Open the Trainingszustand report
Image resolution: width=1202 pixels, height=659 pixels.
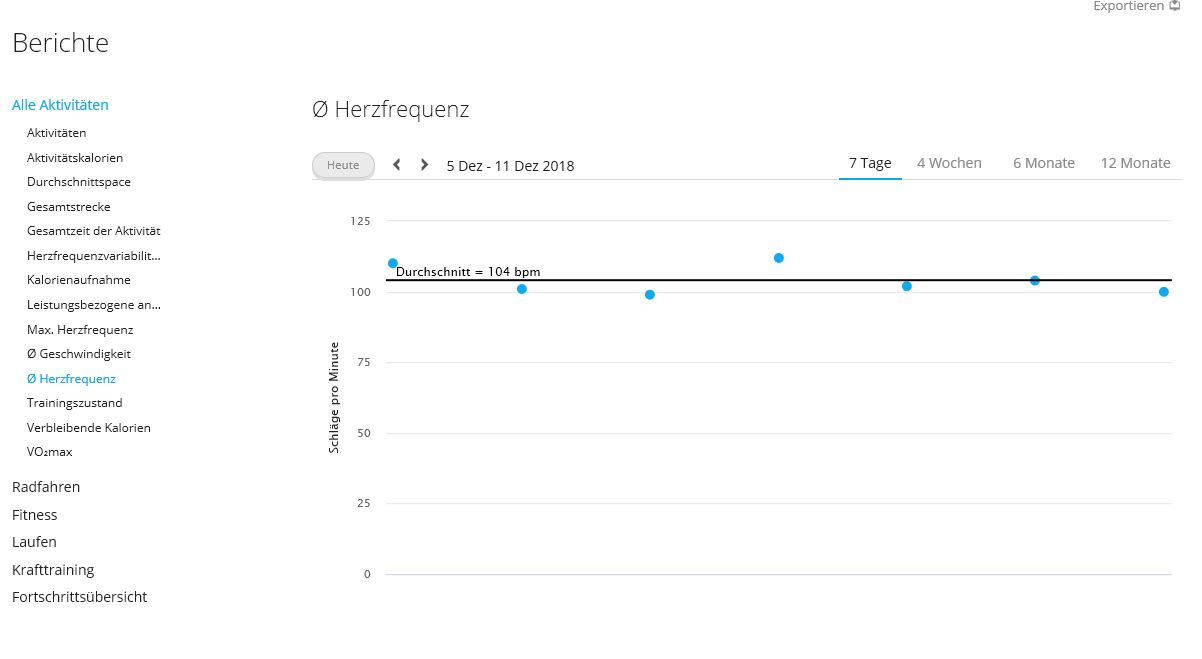point(75,403)
